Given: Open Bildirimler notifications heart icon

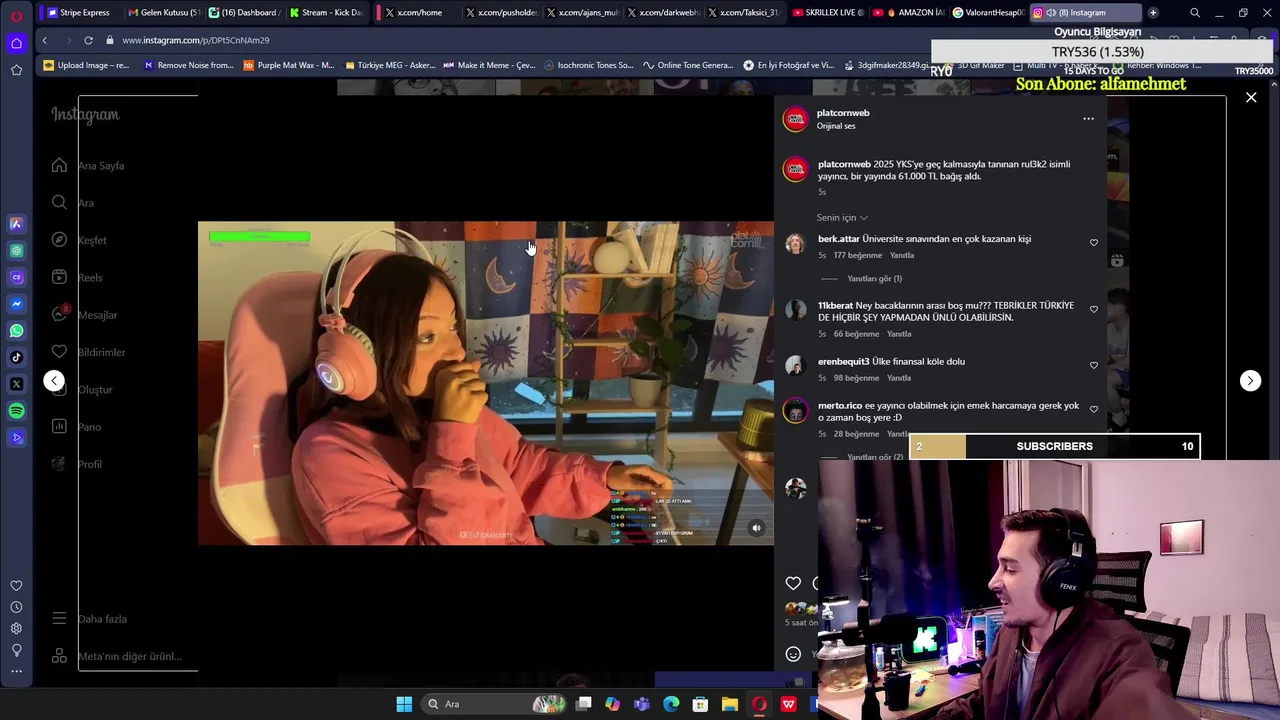Looking at the screenshot, I should click(x=59, y=352).
